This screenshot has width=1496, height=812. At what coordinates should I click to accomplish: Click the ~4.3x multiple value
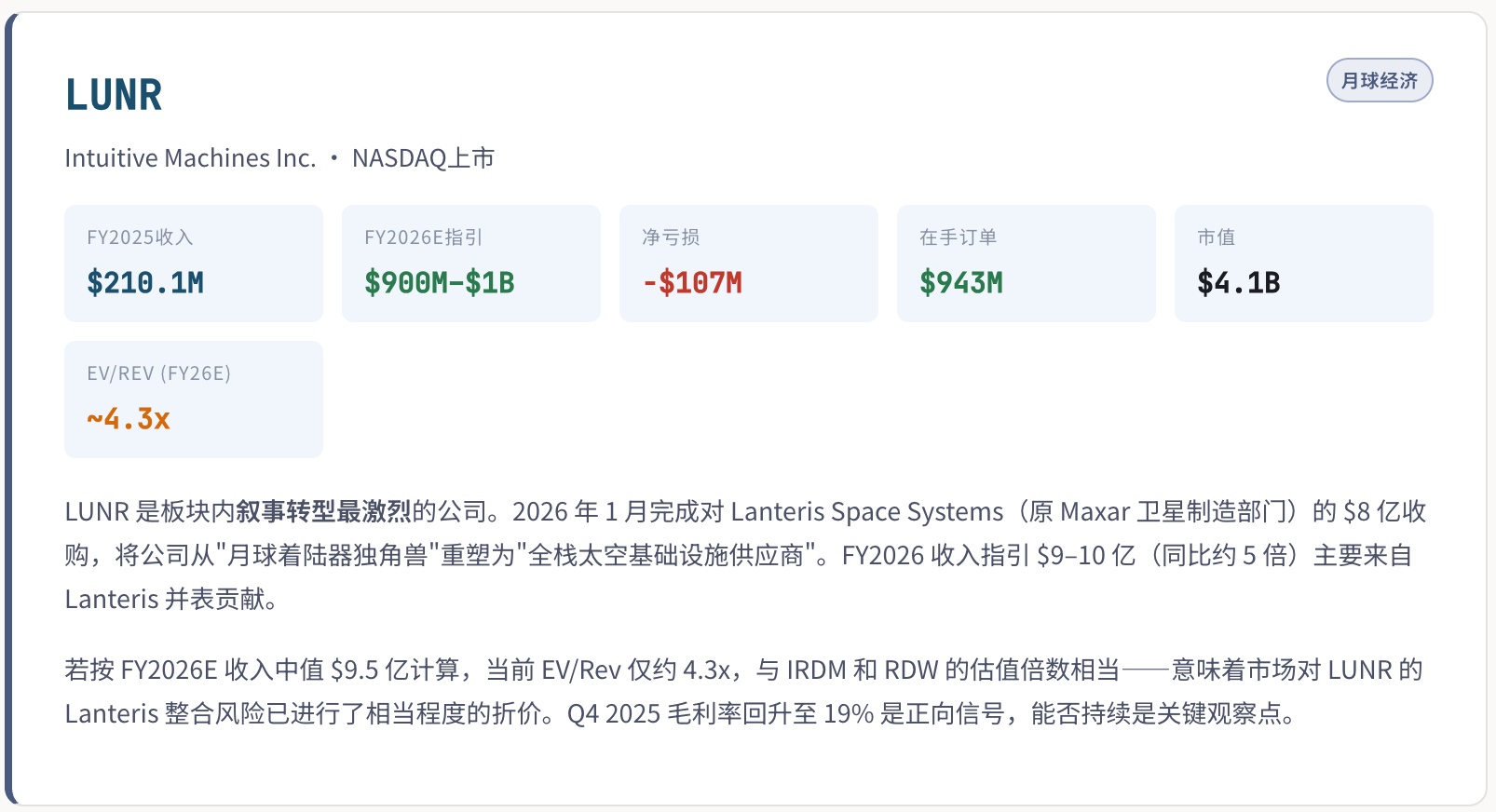click(129, 419)
